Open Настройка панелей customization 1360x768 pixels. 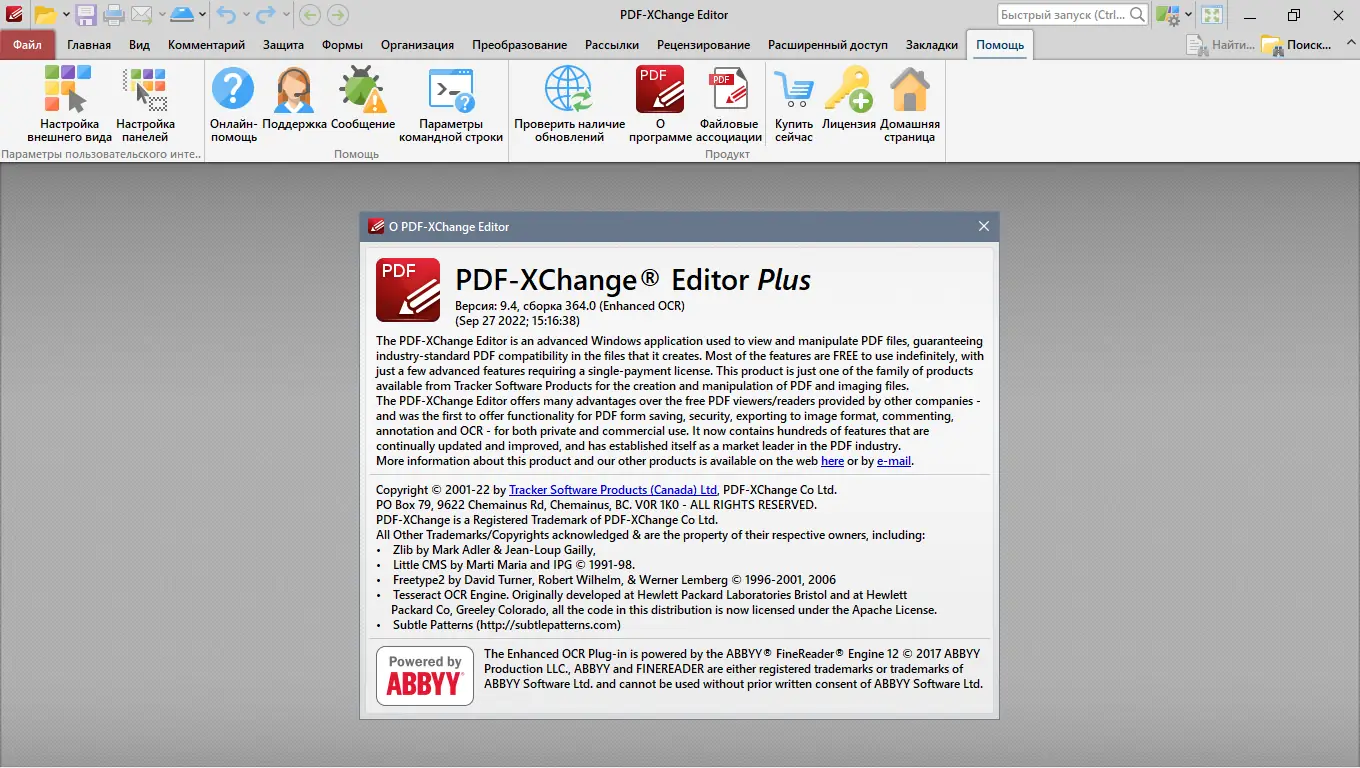145,103
